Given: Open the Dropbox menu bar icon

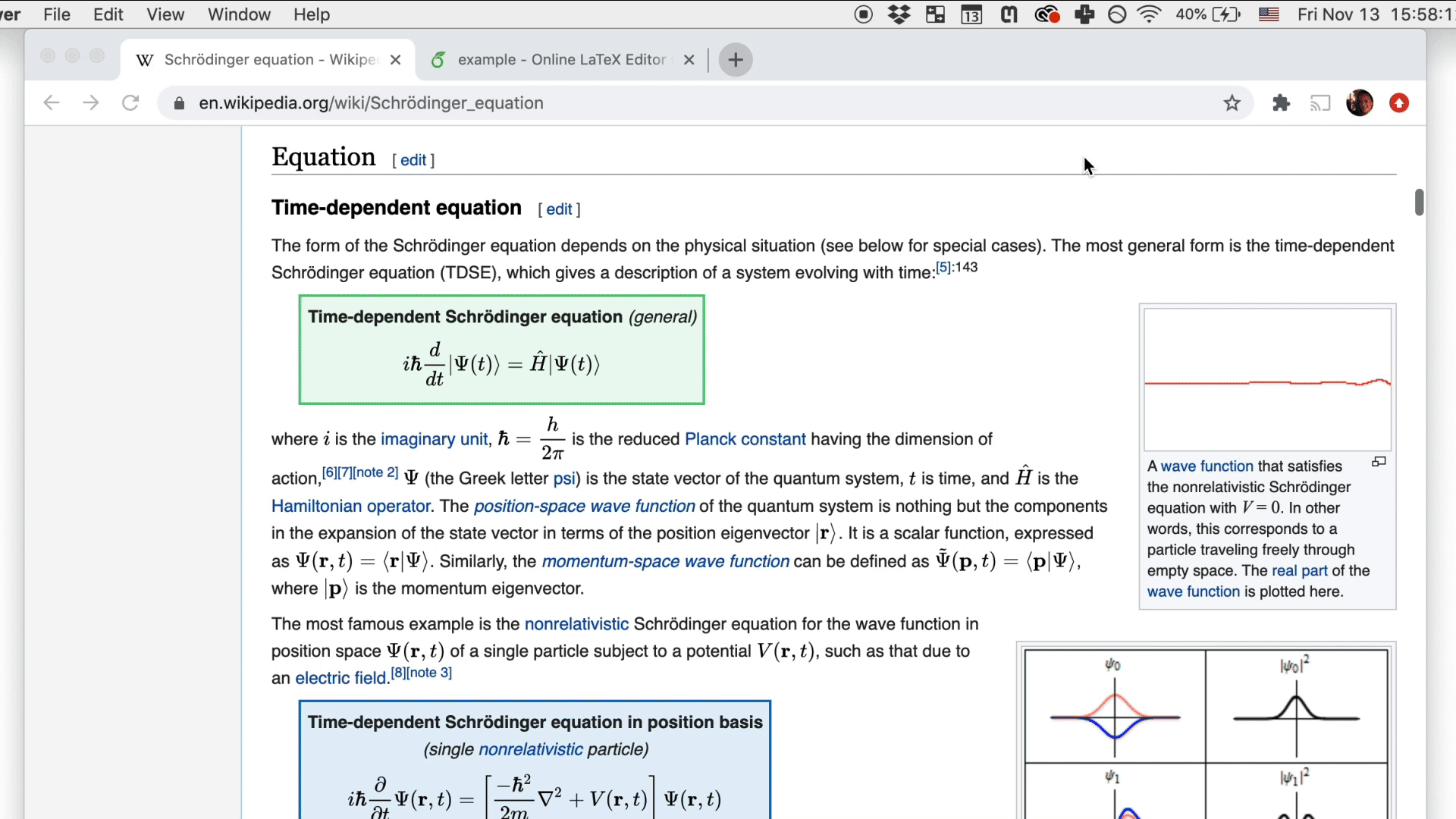Looking at the screenshot, I should click(899, 14).
